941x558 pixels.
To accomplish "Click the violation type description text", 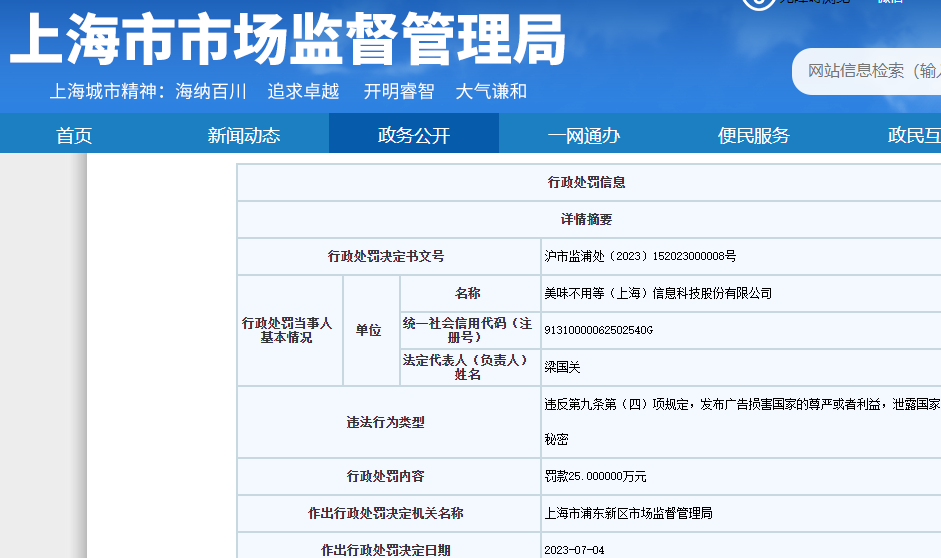I will coord(740,405).
